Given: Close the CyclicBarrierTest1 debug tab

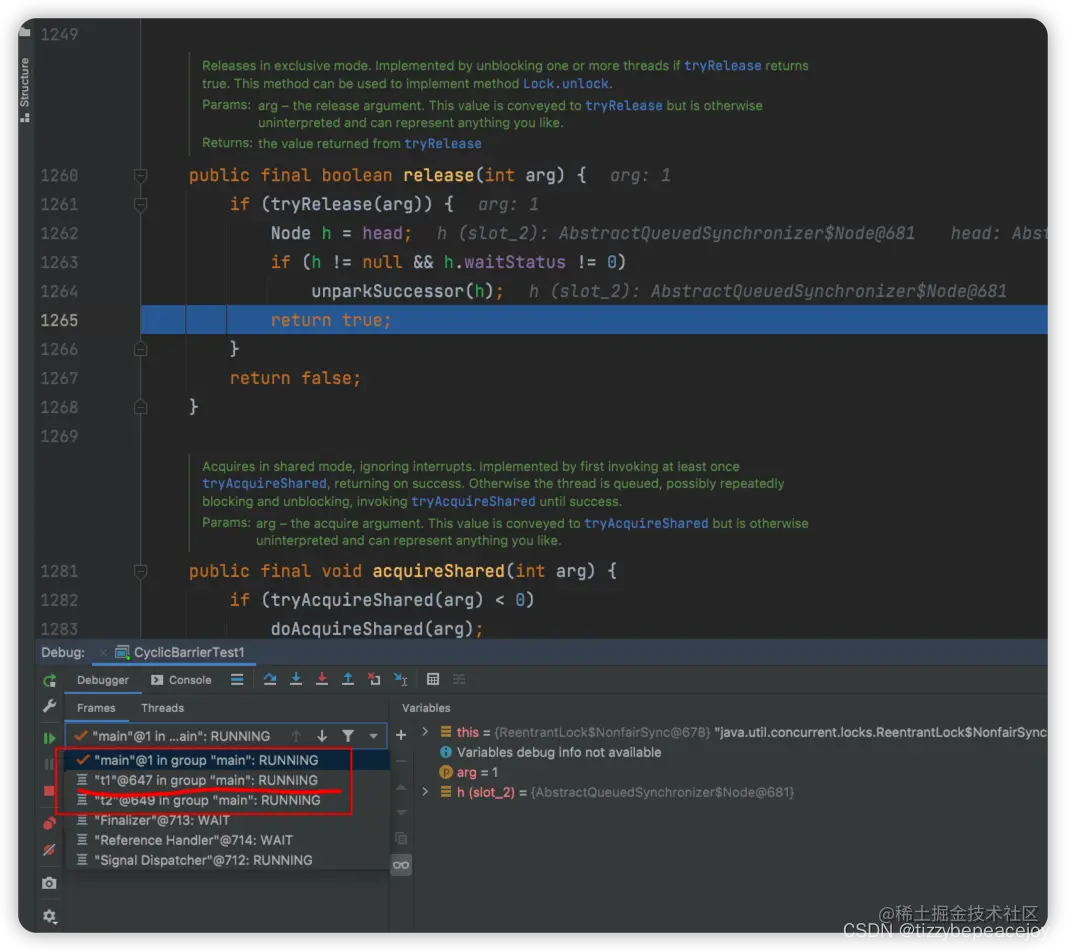Looking at the screenshot, I should point(103,653).
